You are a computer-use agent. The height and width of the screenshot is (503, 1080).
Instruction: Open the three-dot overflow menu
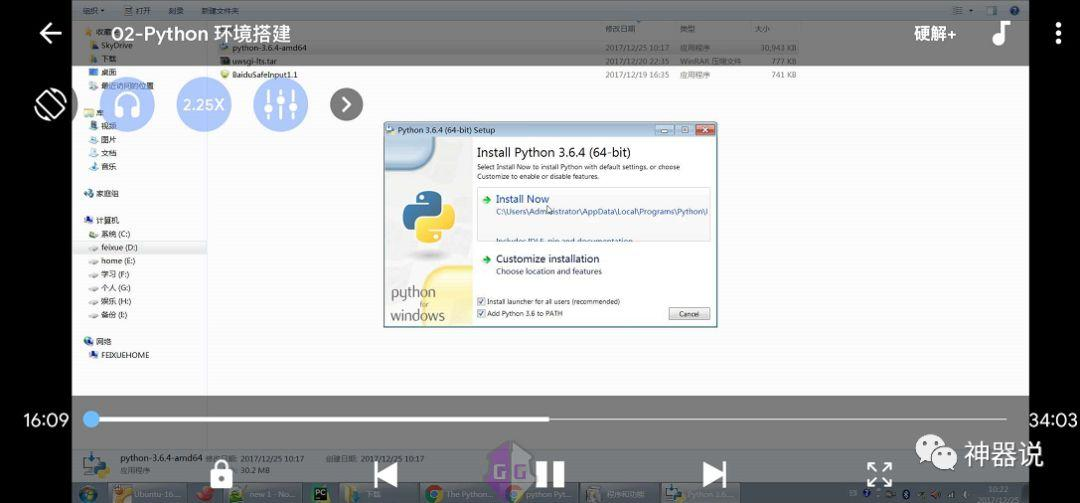(x=1059, y=33)
